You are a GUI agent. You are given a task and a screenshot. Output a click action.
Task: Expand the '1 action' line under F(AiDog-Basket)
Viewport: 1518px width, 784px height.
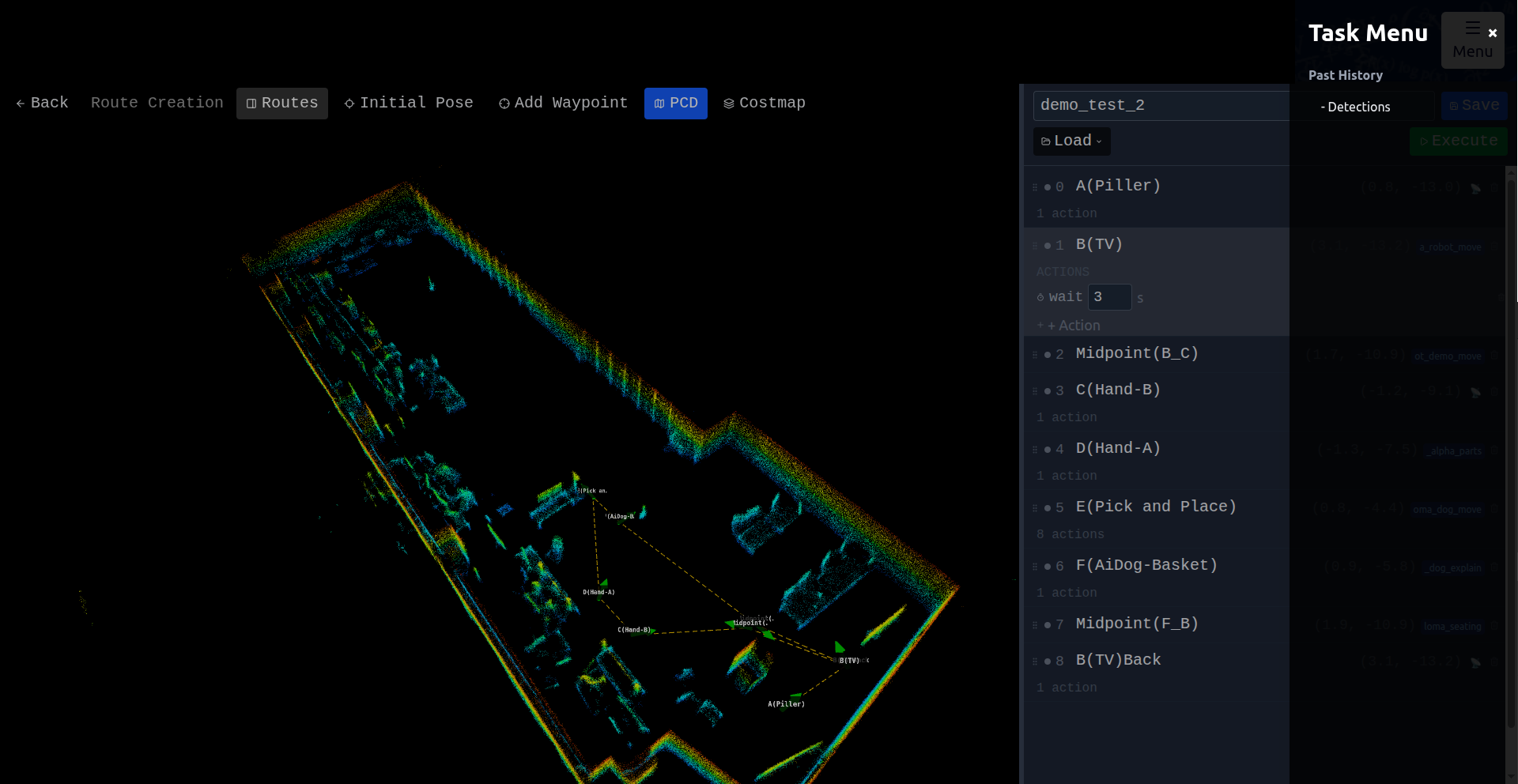tap(1067, 593)
